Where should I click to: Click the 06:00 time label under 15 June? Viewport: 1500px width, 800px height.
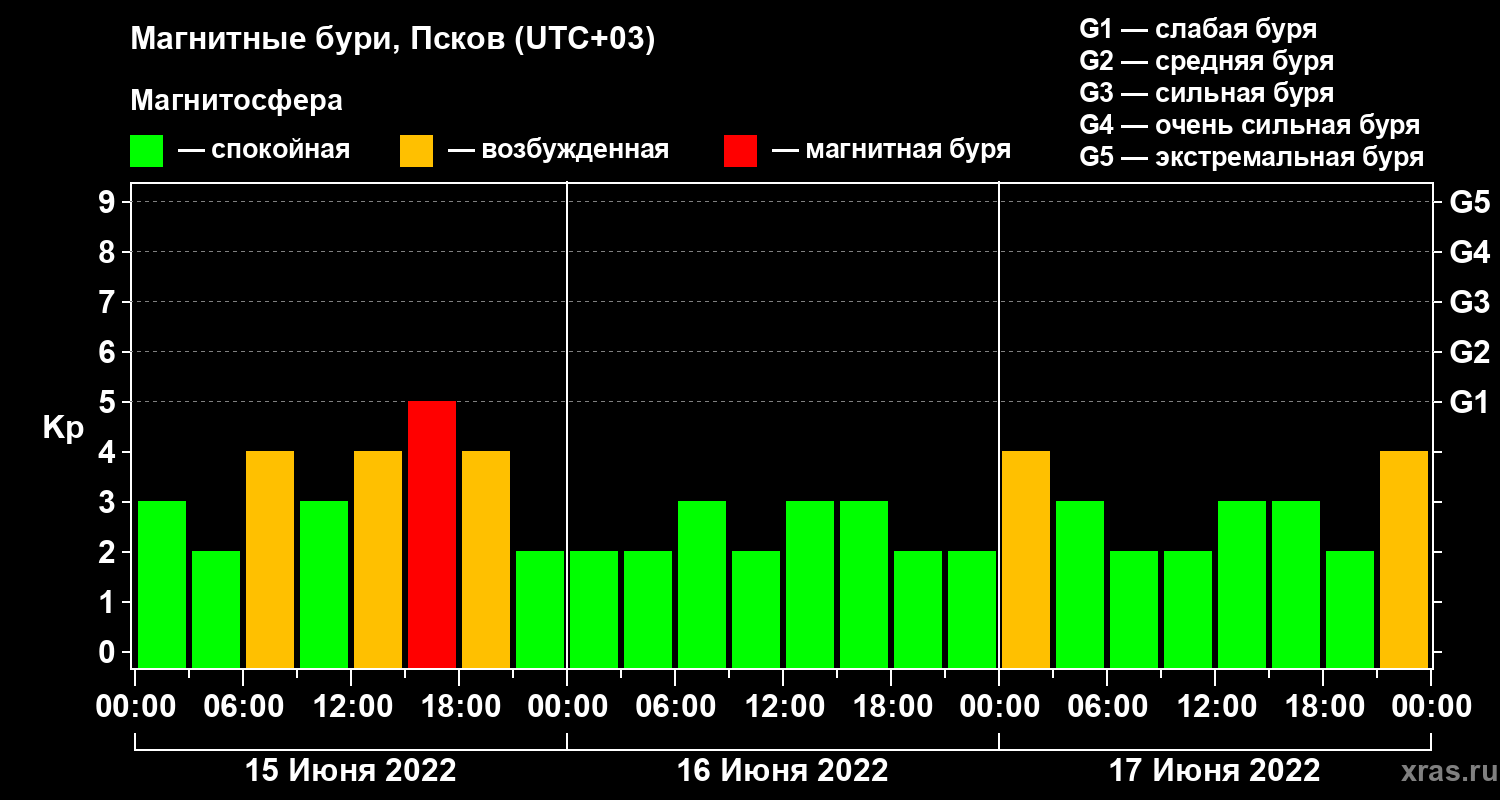point(243,706)
